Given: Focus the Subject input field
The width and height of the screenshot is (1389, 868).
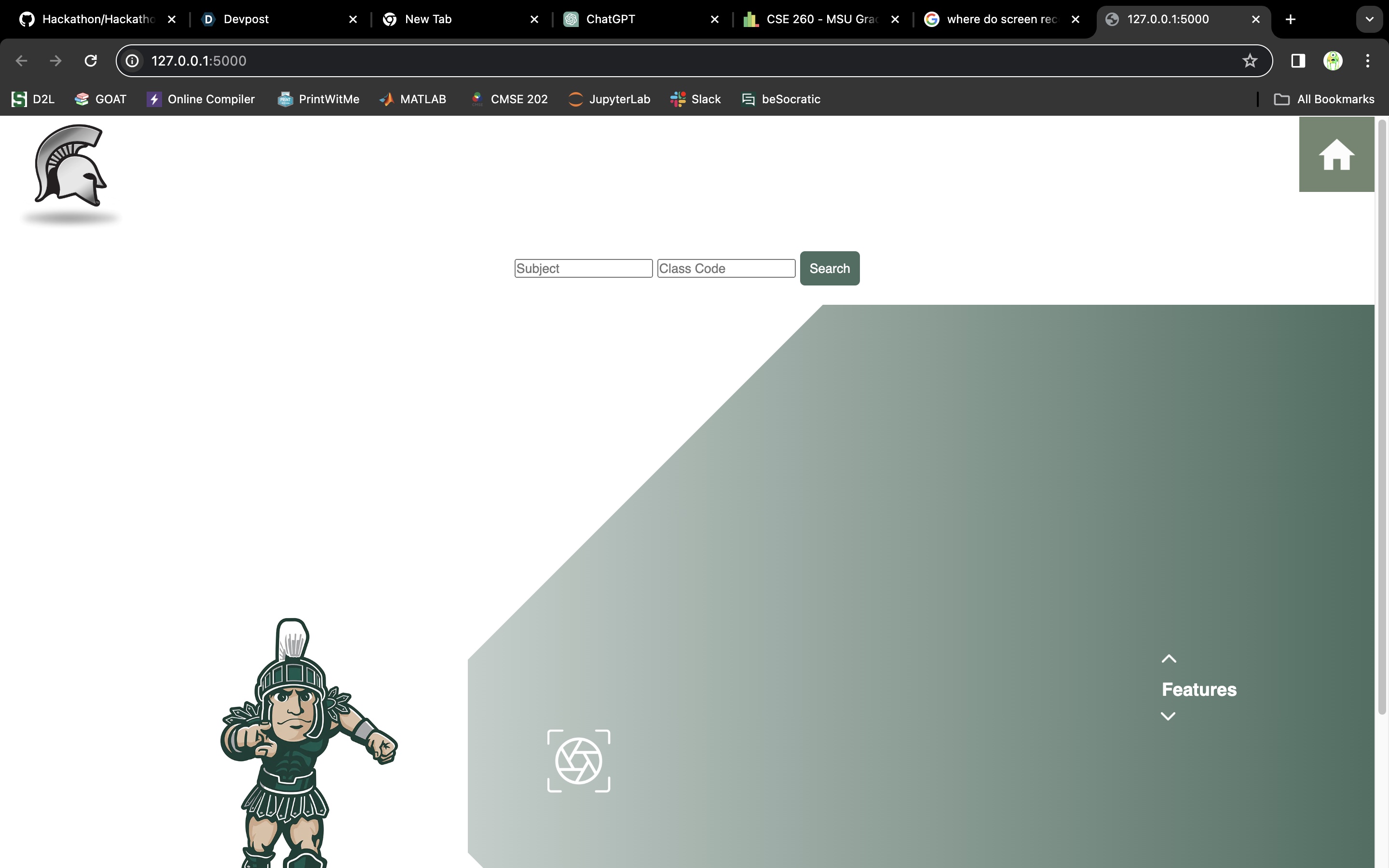Looking at the screenshot, I should 583,268.
